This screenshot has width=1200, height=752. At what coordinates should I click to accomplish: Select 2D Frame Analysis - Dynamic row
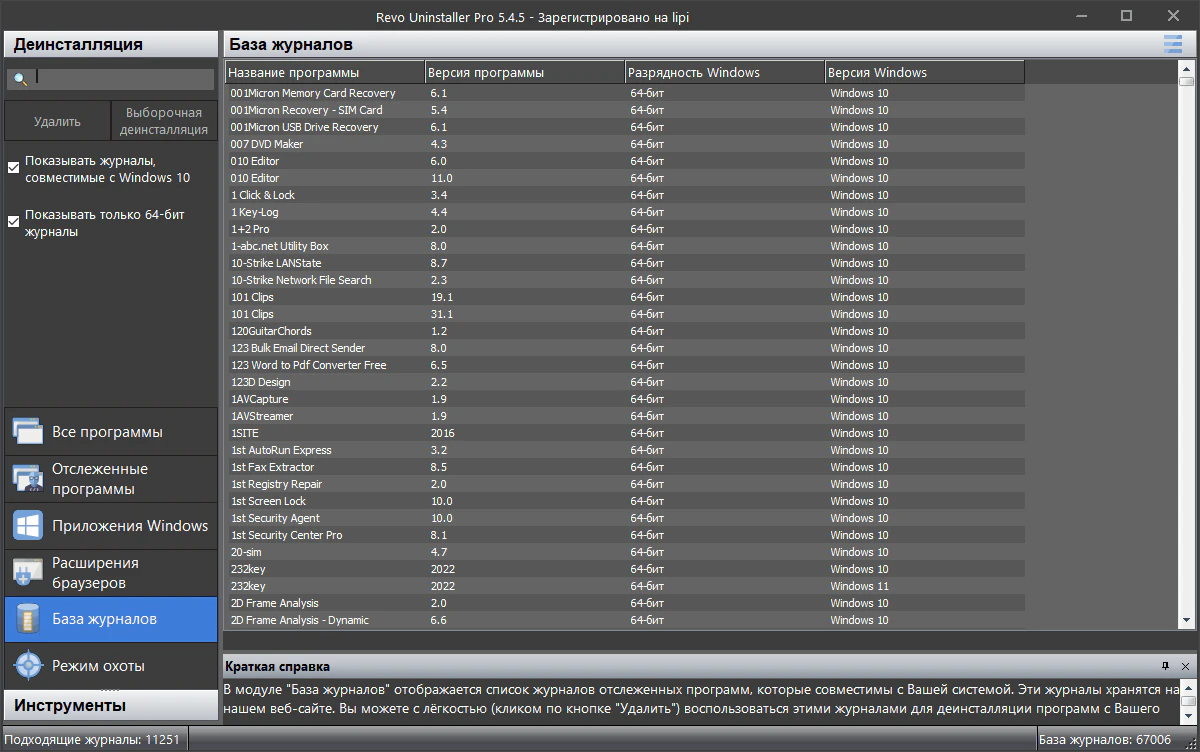point(625,620)
